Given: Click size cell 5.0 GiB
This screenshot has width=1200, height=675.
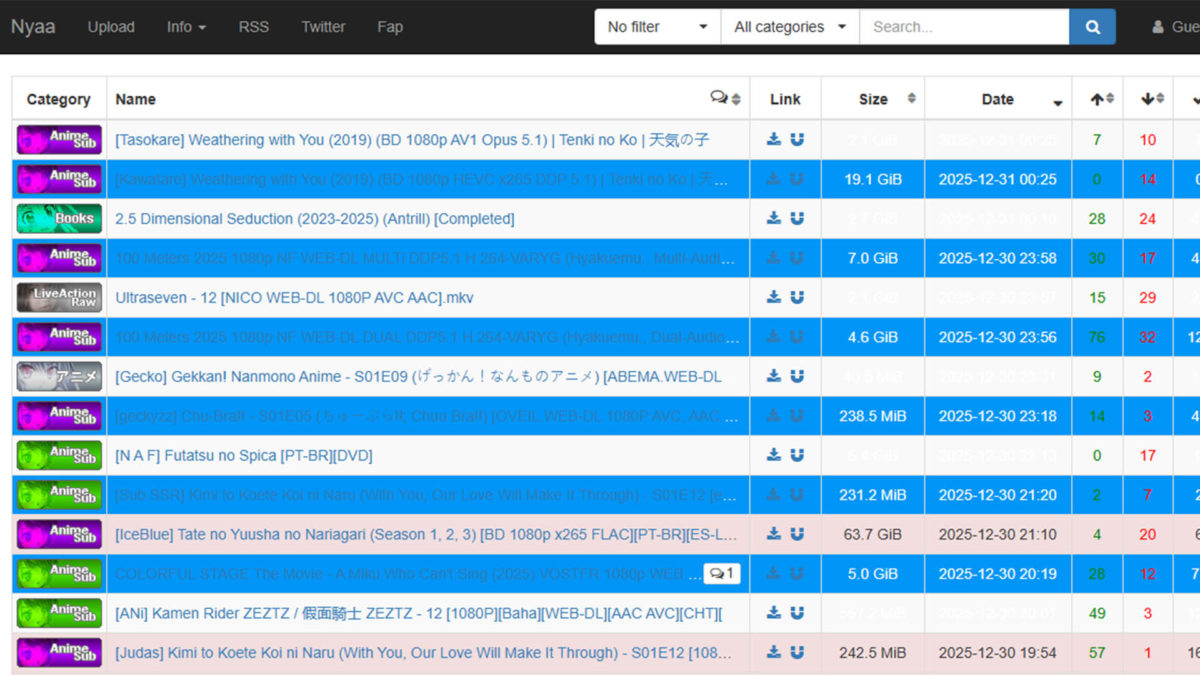Looking at the screenshot, I should (873, 574).
